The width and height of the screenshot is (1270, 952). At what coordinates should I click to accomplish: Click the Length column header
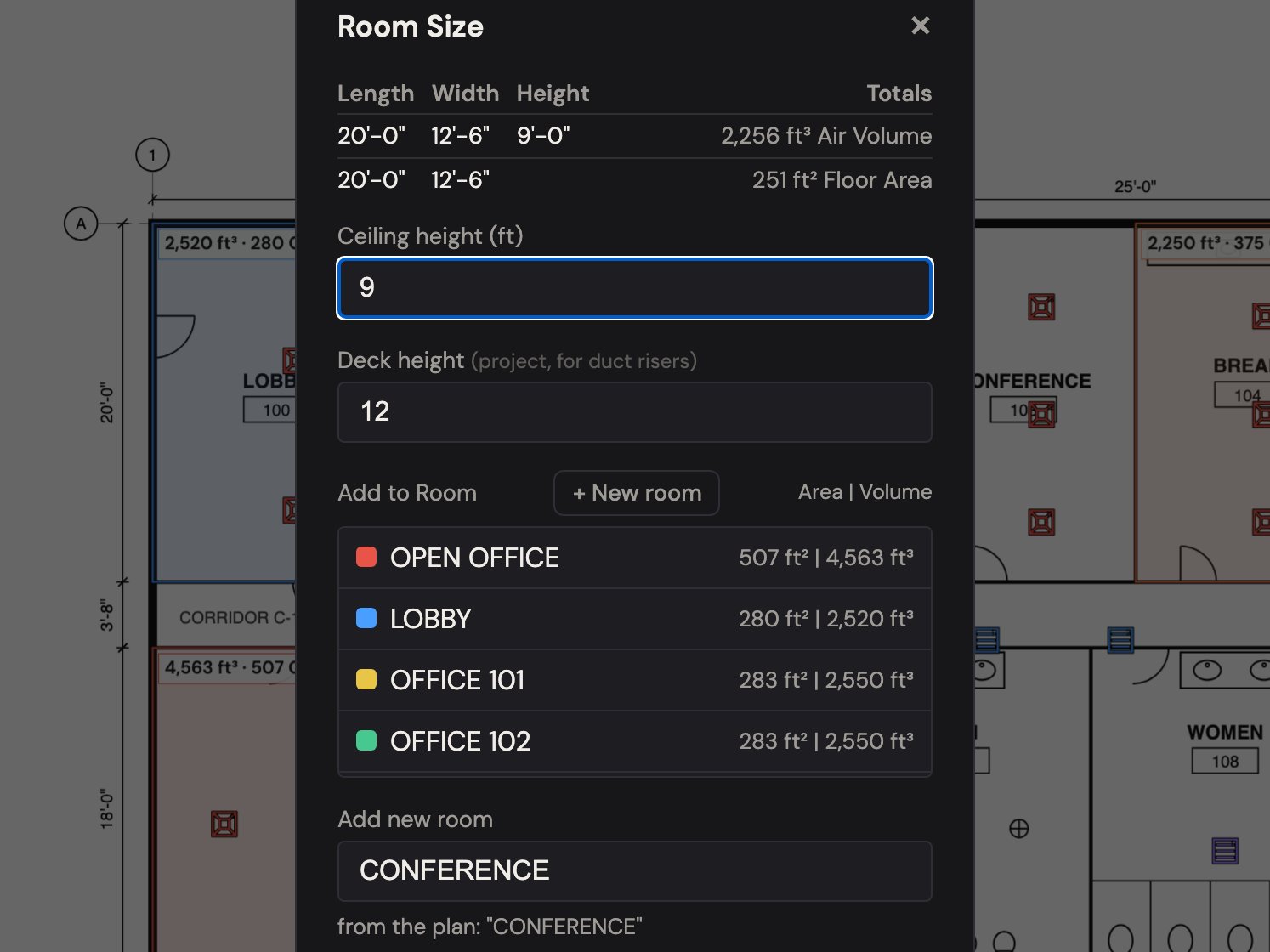click(x=376, y=93)
